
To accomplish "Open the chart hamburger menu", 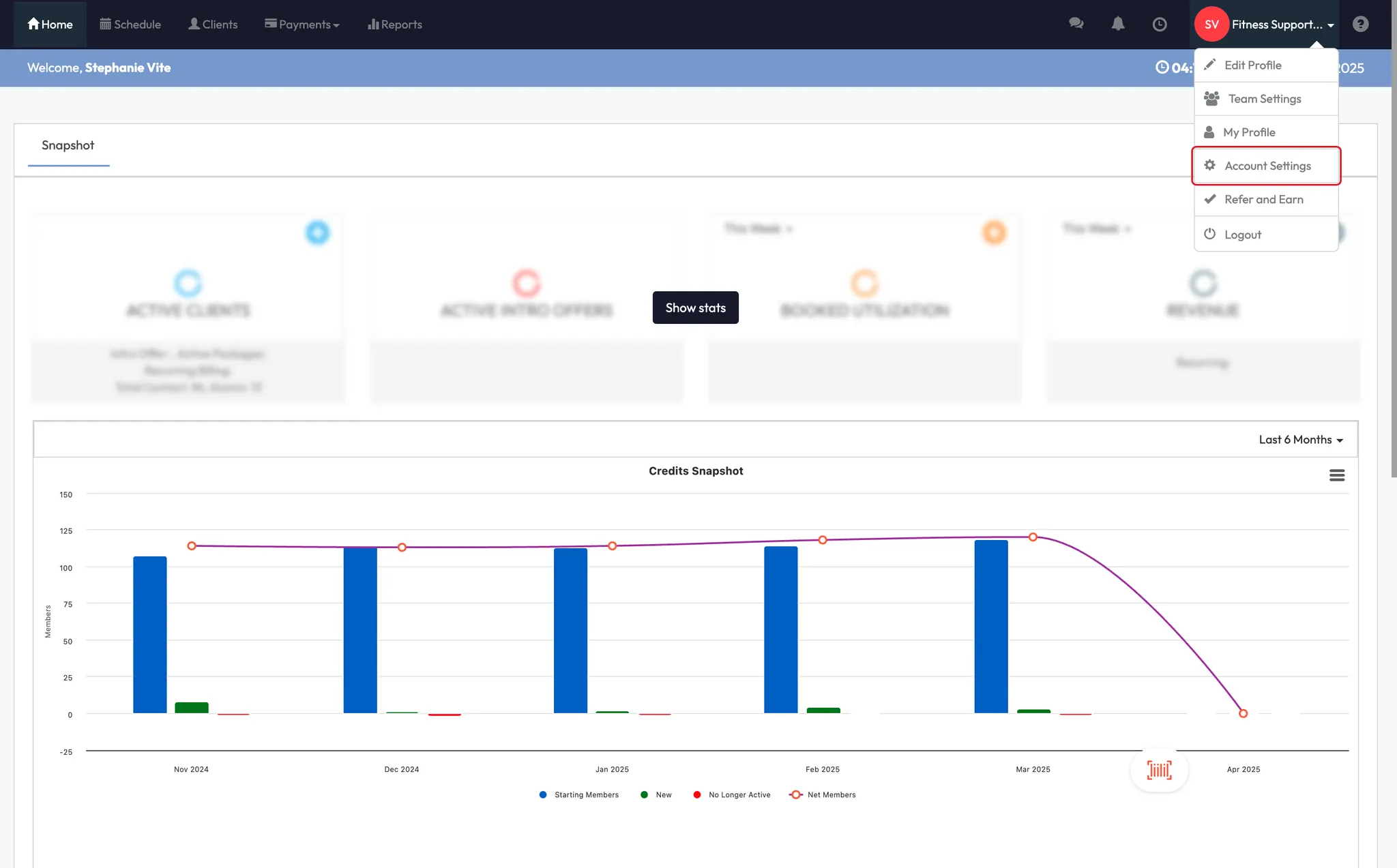I will point(1336,475).
